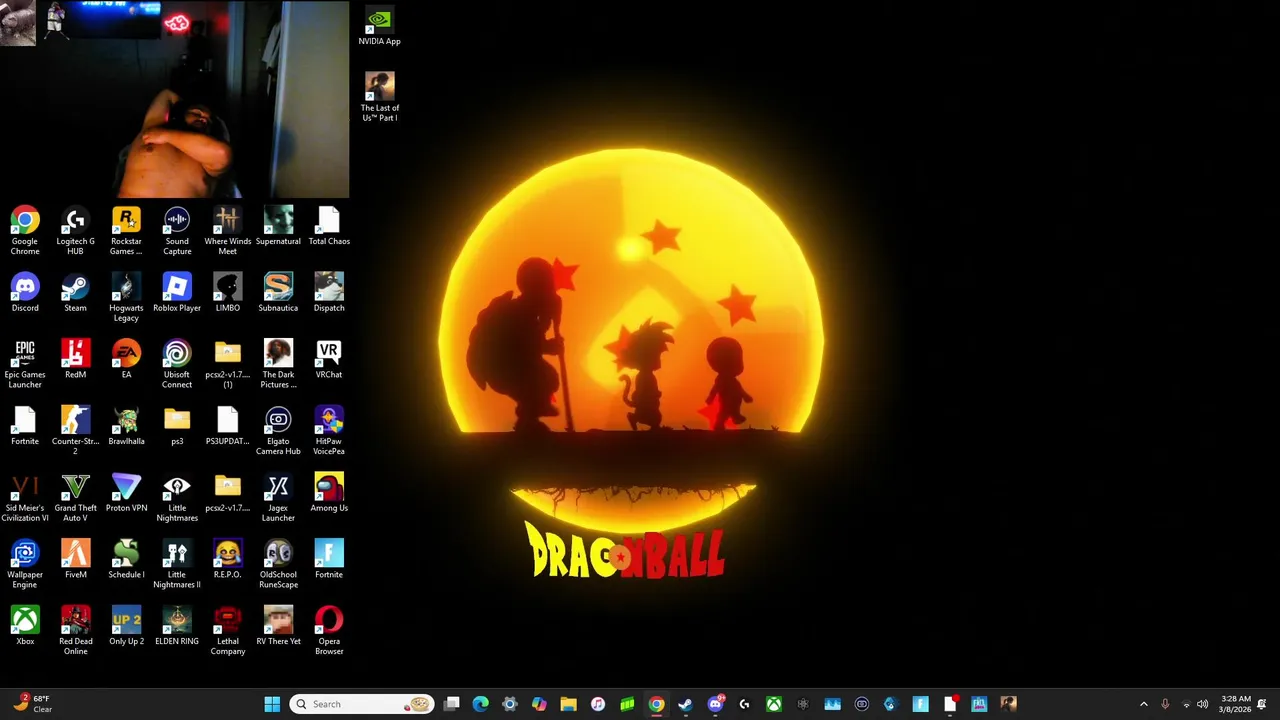The width and height of the screenshot is (1280, 720).
Task: Select Ubisoft Connect shortcut
Action: click(x=177, y=364)
